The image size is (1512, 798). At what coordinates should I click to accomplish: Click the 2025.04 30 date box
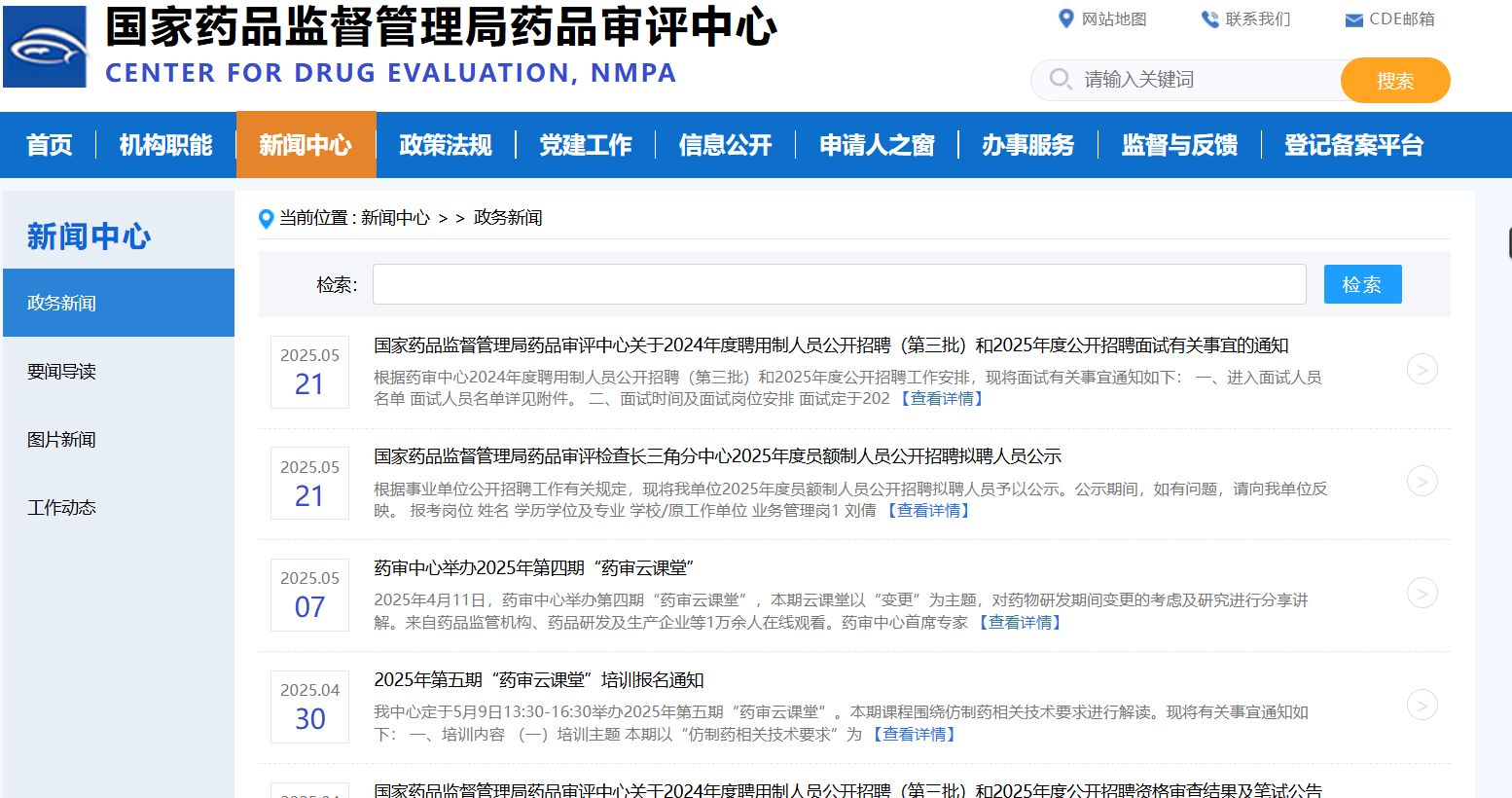(x=309, y=707)
